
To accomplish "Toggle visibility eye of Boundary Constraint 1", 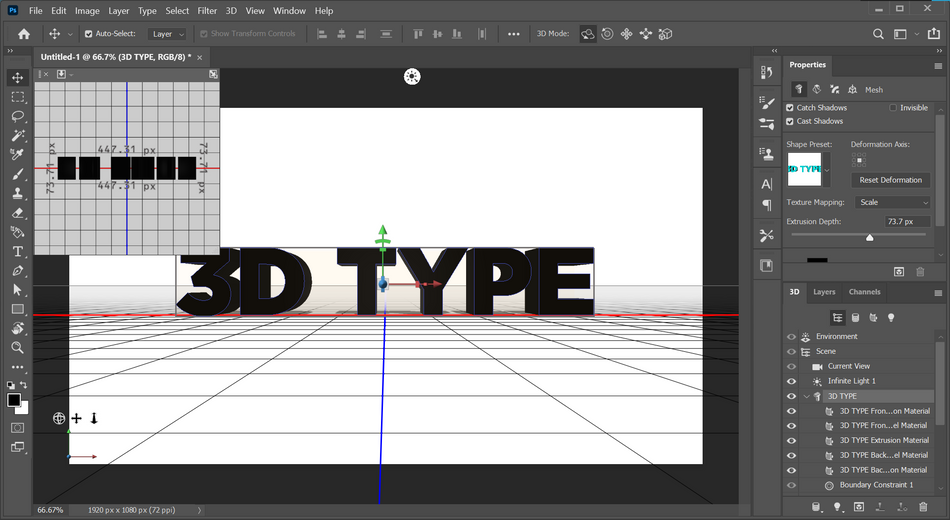I will pos(791,485).
